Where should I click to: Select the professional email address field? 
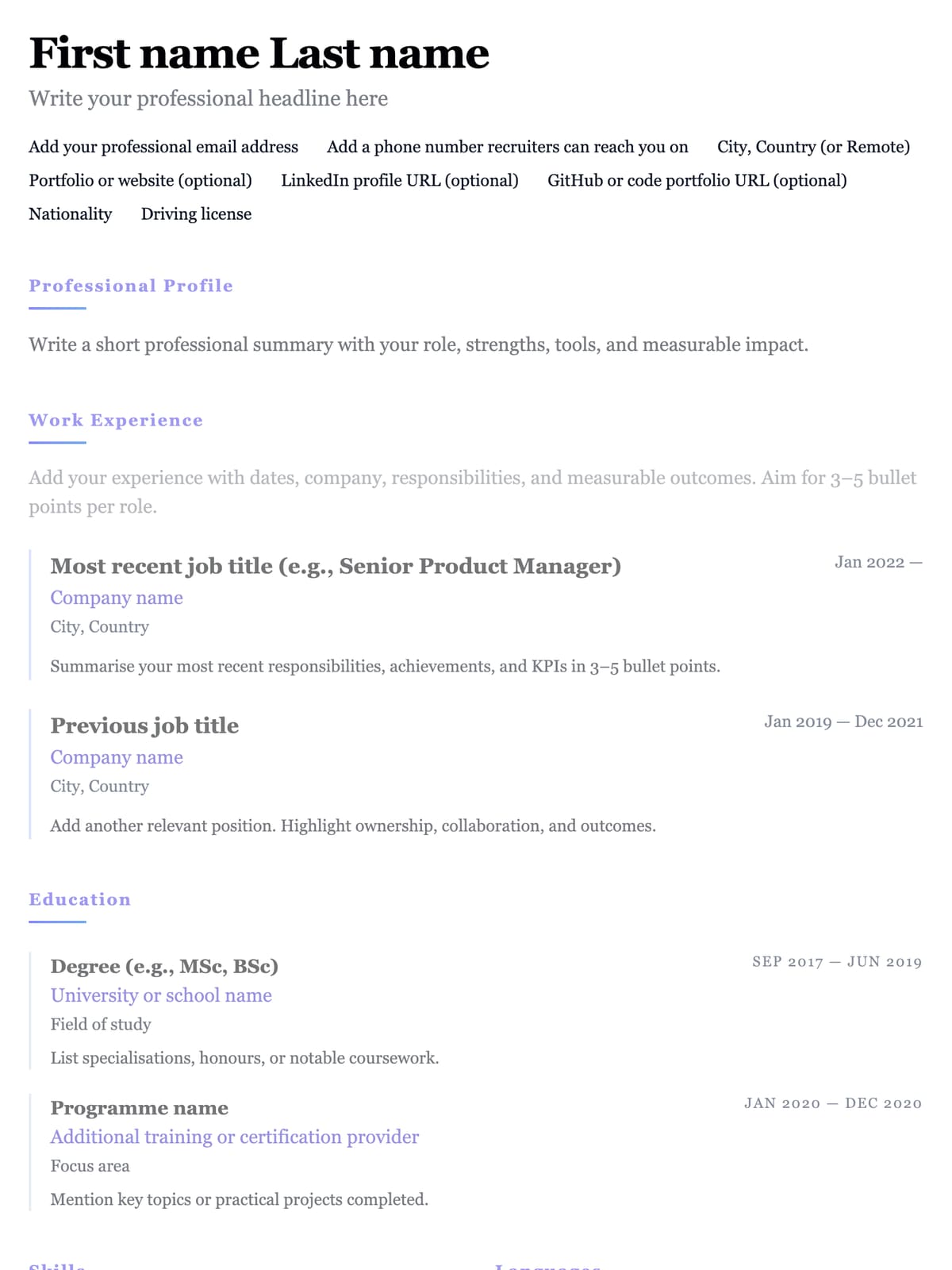pyautogui.click(x=163, y=147)
